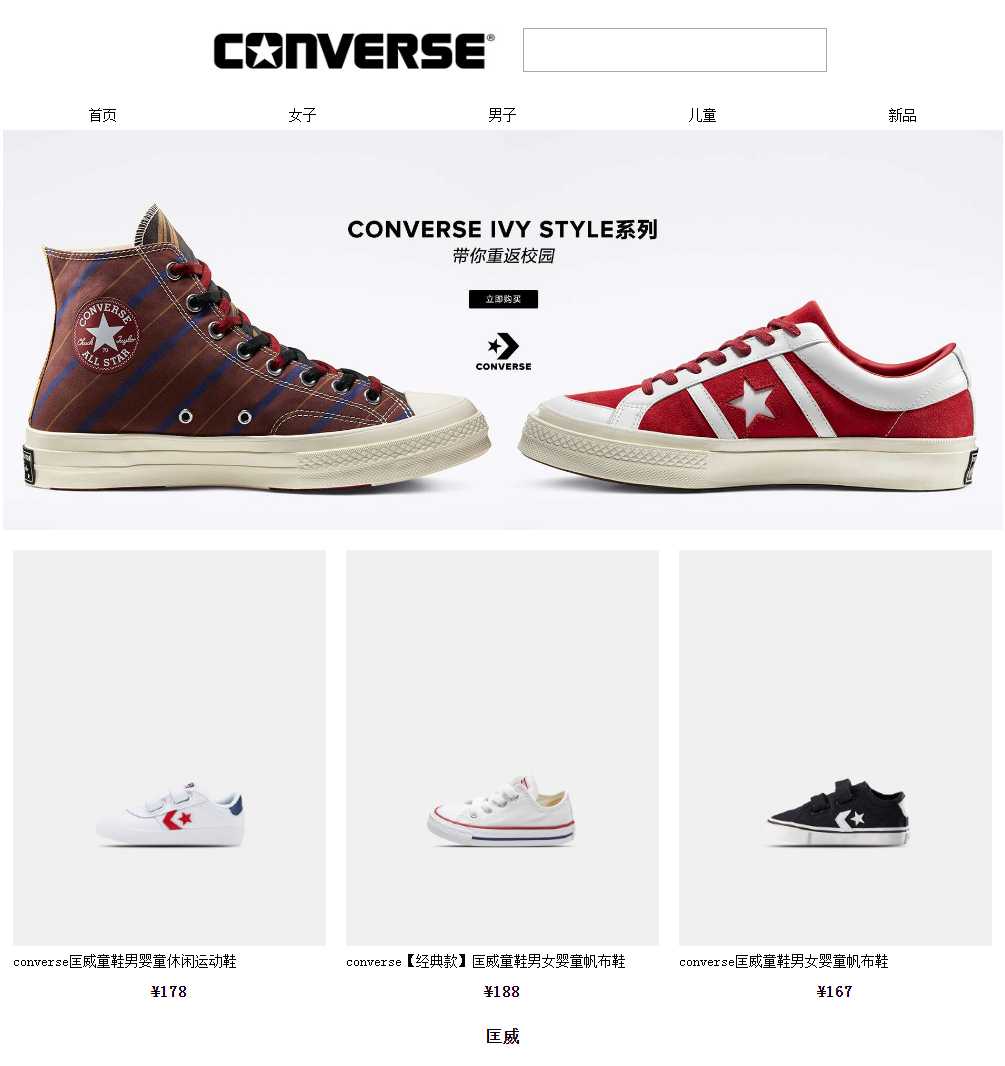Open the white classic canvas shoe thumbnail
Image resolution: width=1005 pixels, height=1066 pixels.
point(502,747)
